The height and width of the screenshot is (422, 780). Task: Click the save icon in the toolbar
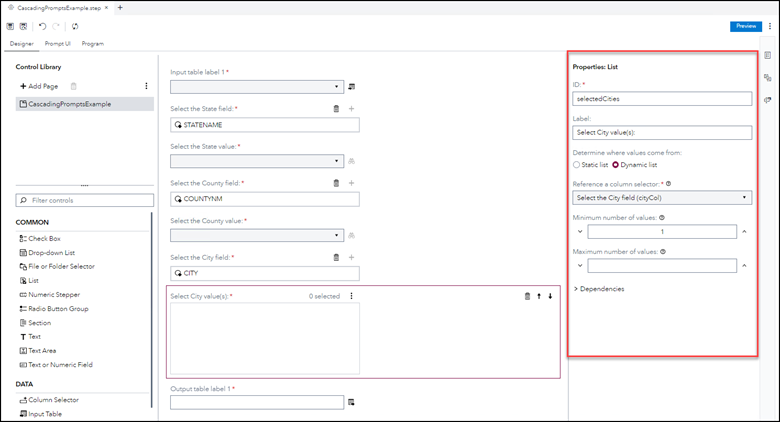point(10,26)
